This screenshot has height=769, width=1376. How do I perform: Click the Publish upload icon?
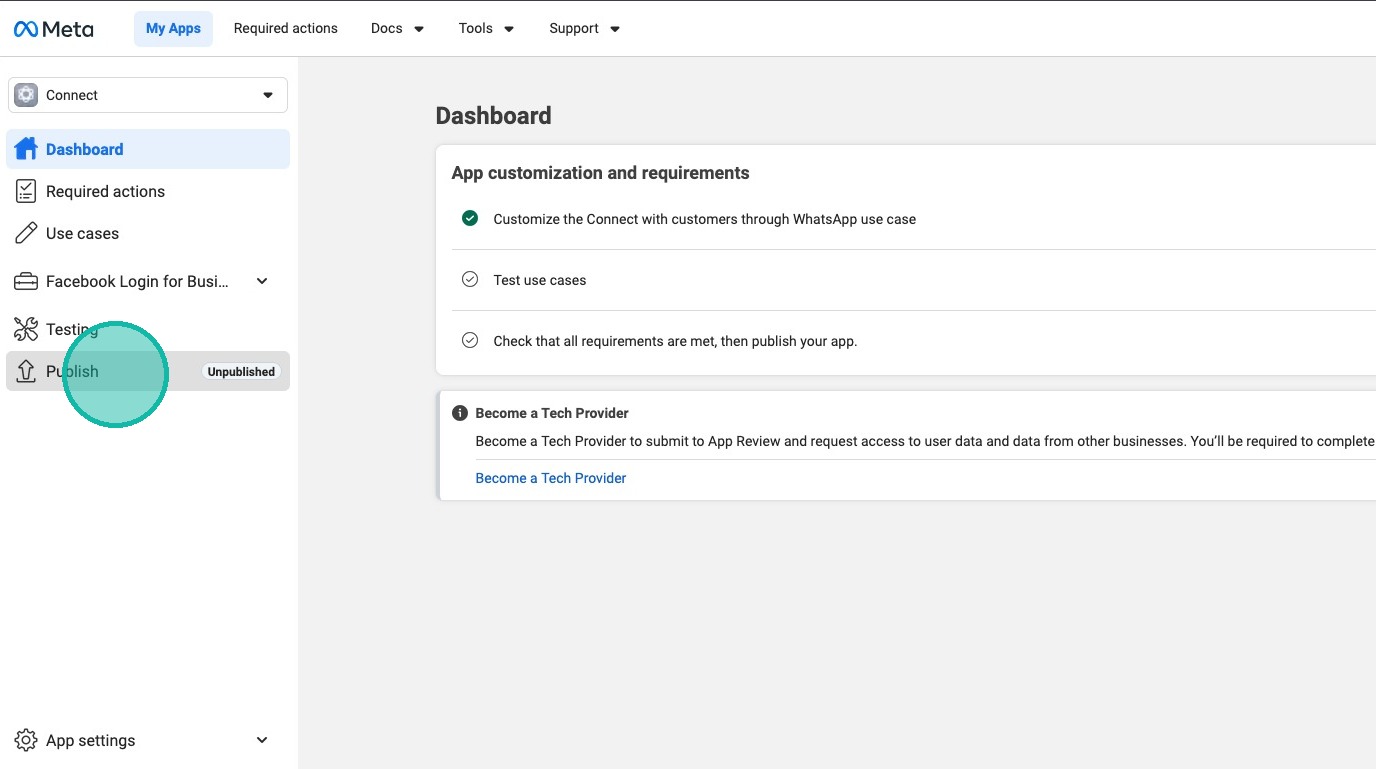[26, 371]
